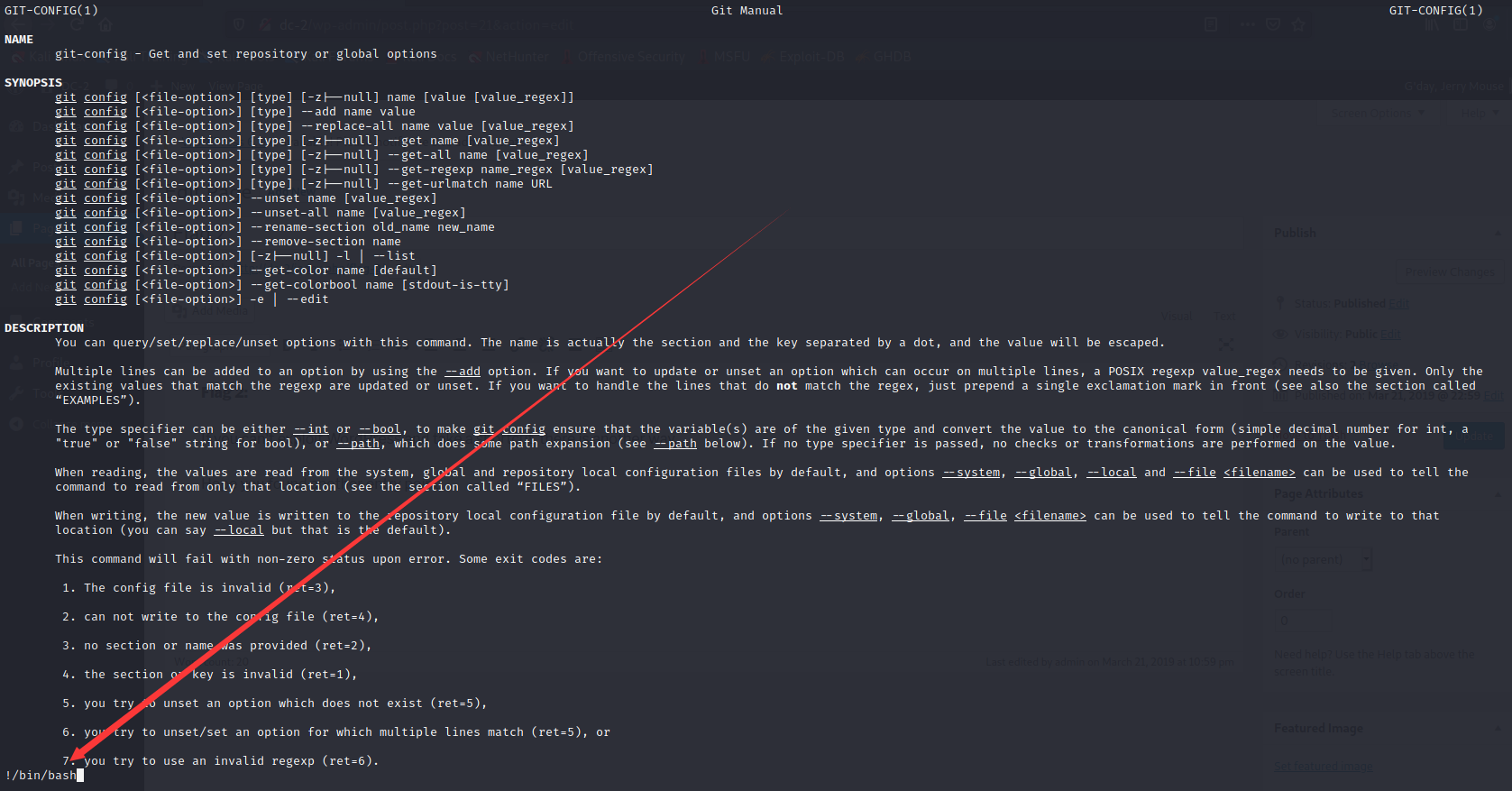Click the underlined '--add' option in description
The width and height of the screenshot is (1512, 791).
click(x=463, y=372)
